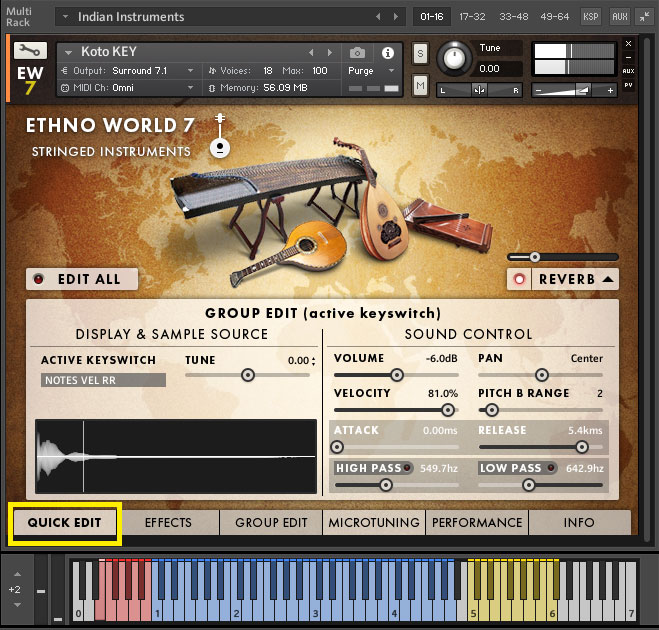The height and width of the screenshot is (630, 659).
Task: Show instrument info with the i icon
Action: pyautogui.click(x=387, y=53)
